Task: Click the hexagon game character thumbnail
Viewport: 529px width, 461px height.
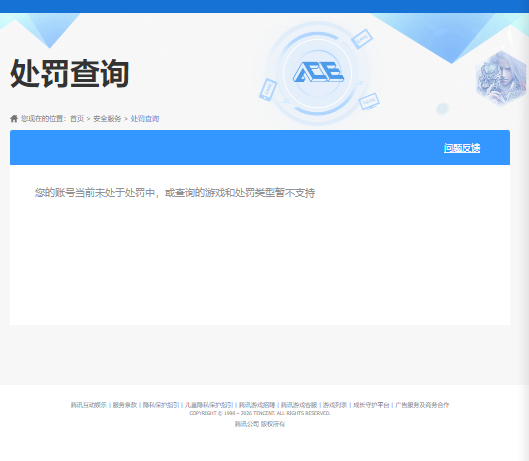Action: [x=501, y=79]
